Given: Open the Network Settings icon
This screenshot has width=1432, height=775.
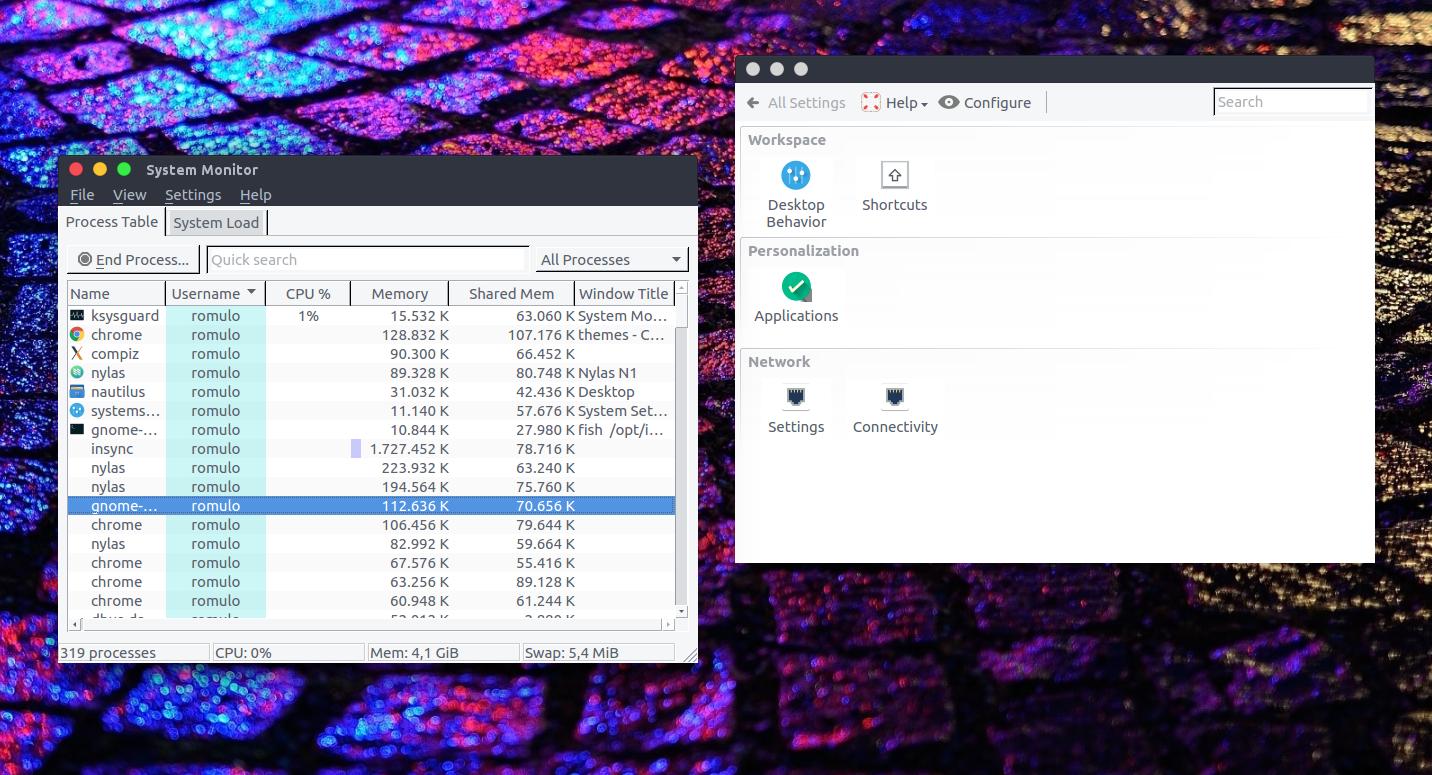Looking at the screenshot, I should click(x=796, y=399).
